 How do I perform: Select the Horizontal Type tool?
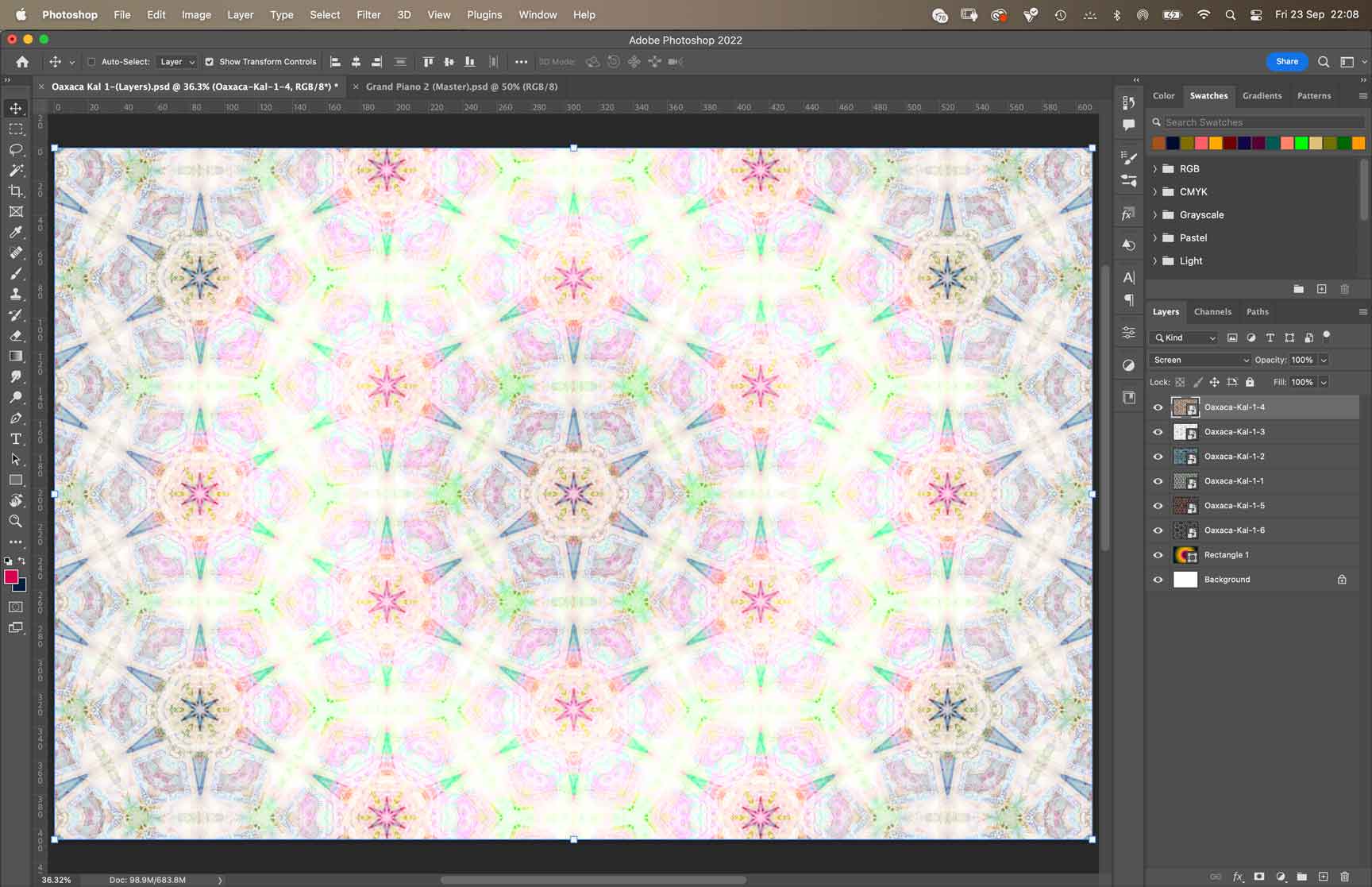click(16, 438)
